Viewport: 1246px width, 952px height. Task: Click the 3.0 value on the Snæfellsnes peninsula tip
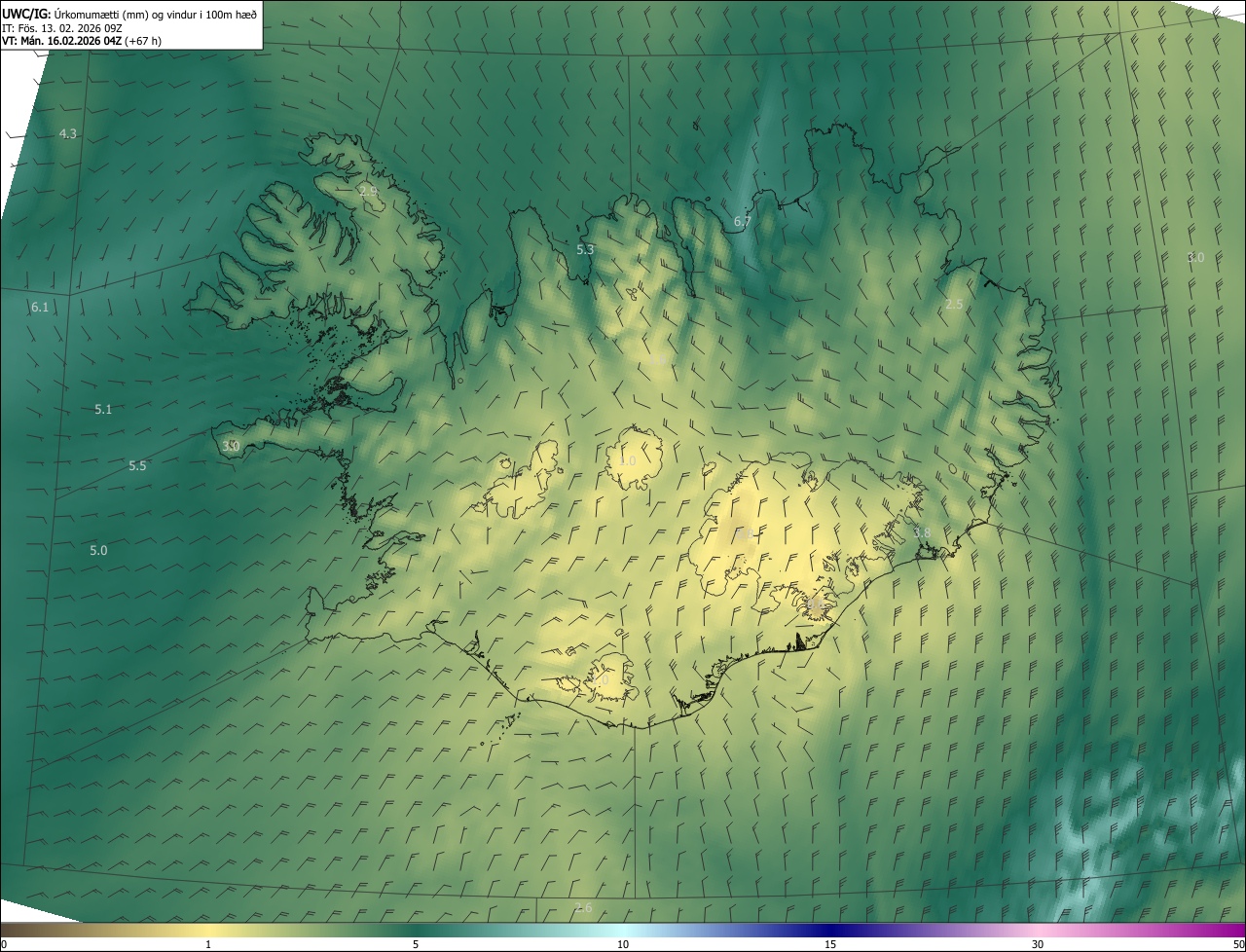point(231,445)
